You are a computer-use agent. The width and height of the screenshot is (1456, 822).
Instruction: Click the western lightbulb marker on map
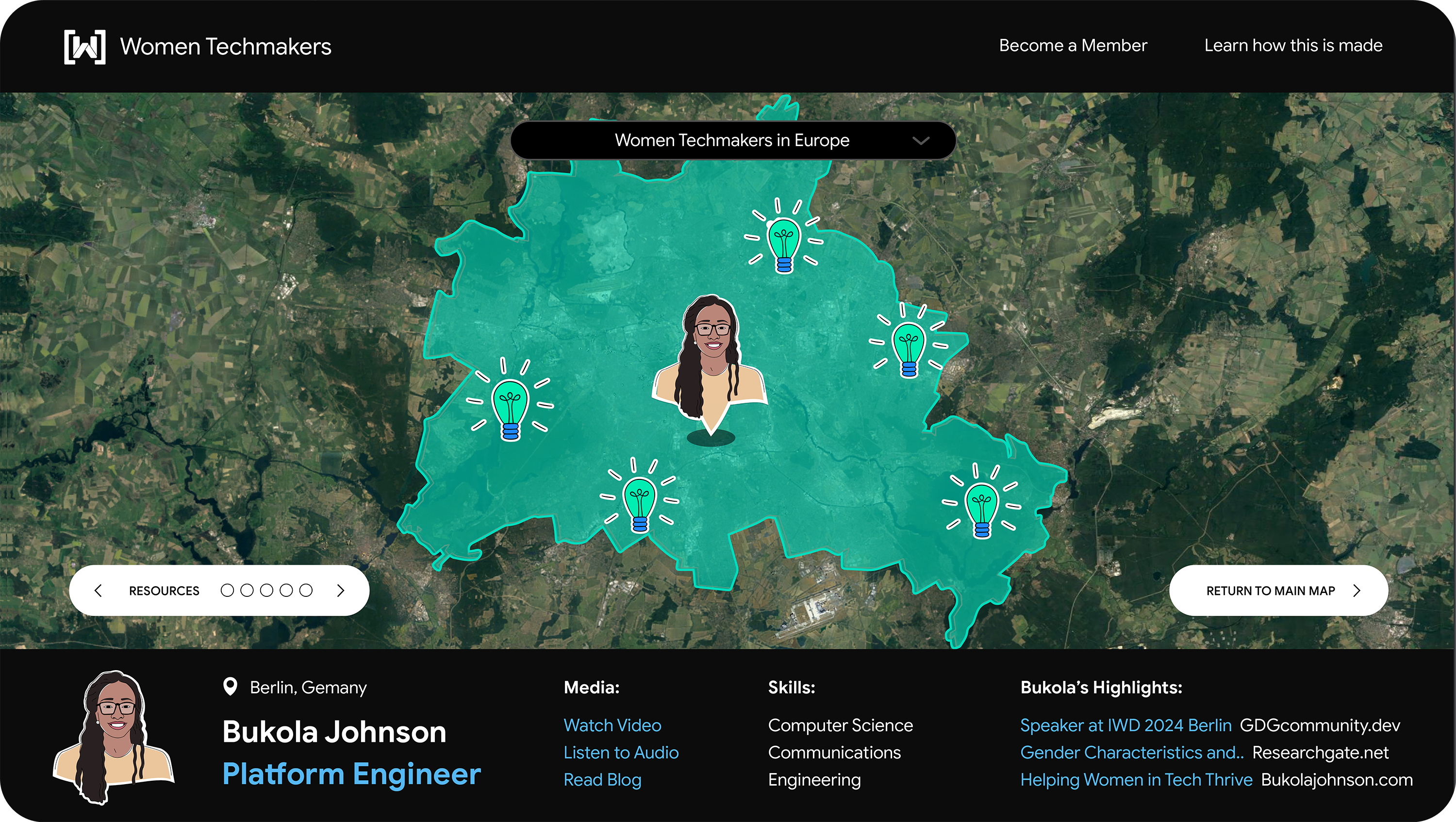point(510,400)
